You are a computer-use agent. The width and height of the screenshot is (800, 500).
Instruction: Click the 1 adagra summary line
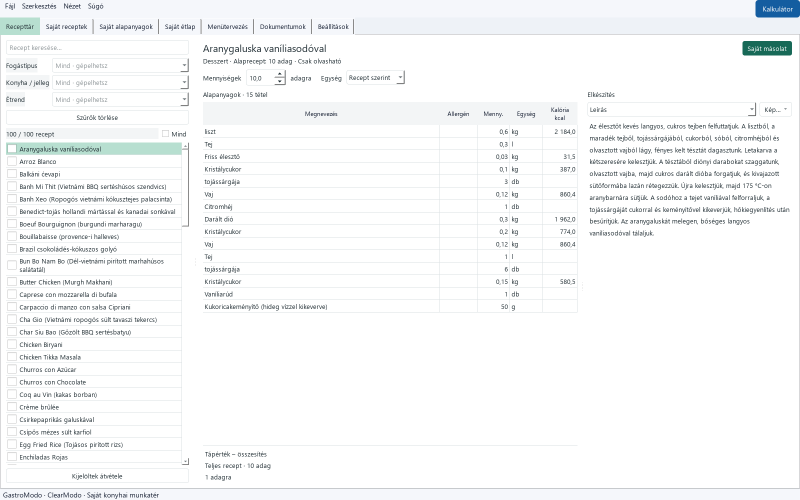218,477
